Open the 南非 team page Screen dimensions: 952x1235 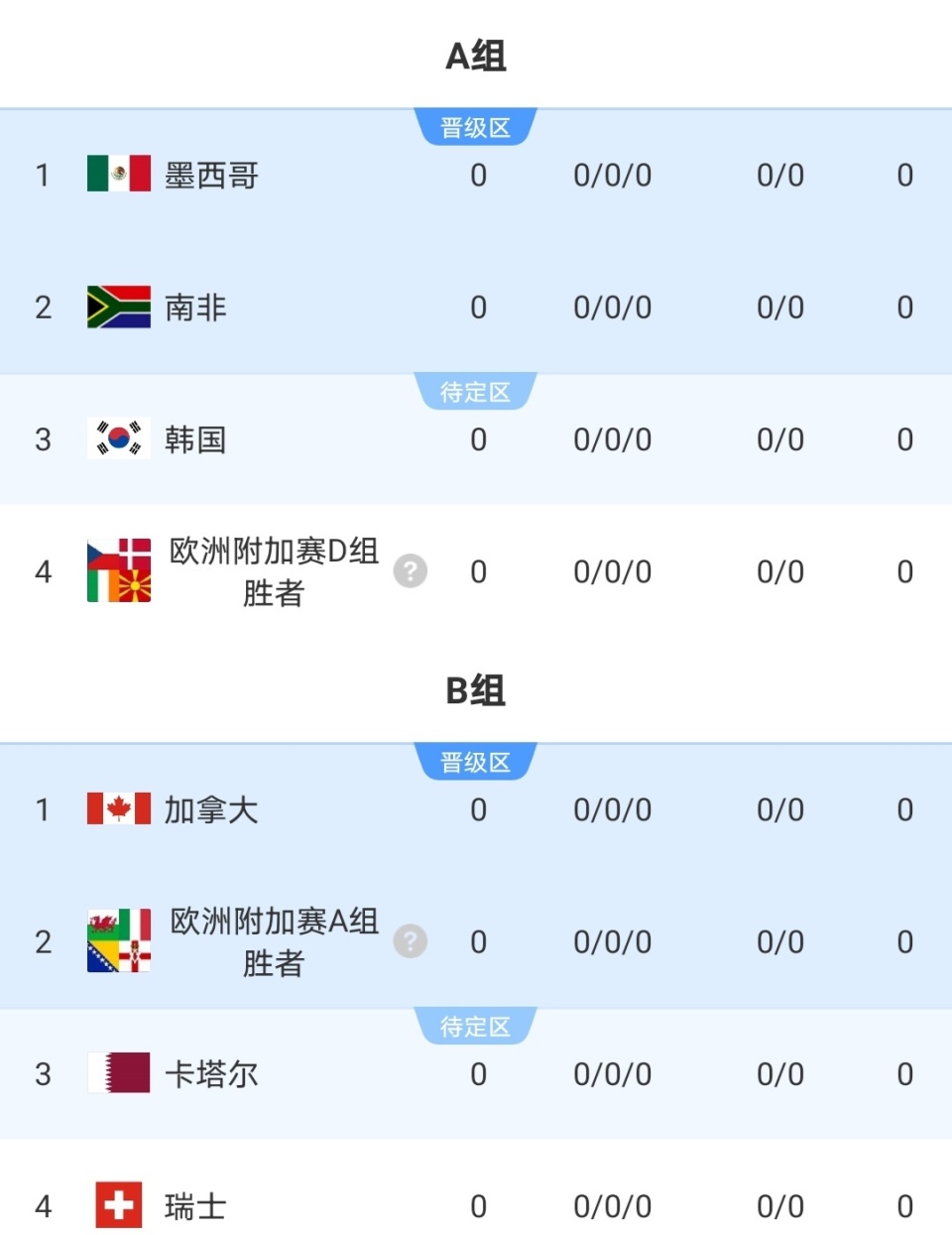pos(195,308)
